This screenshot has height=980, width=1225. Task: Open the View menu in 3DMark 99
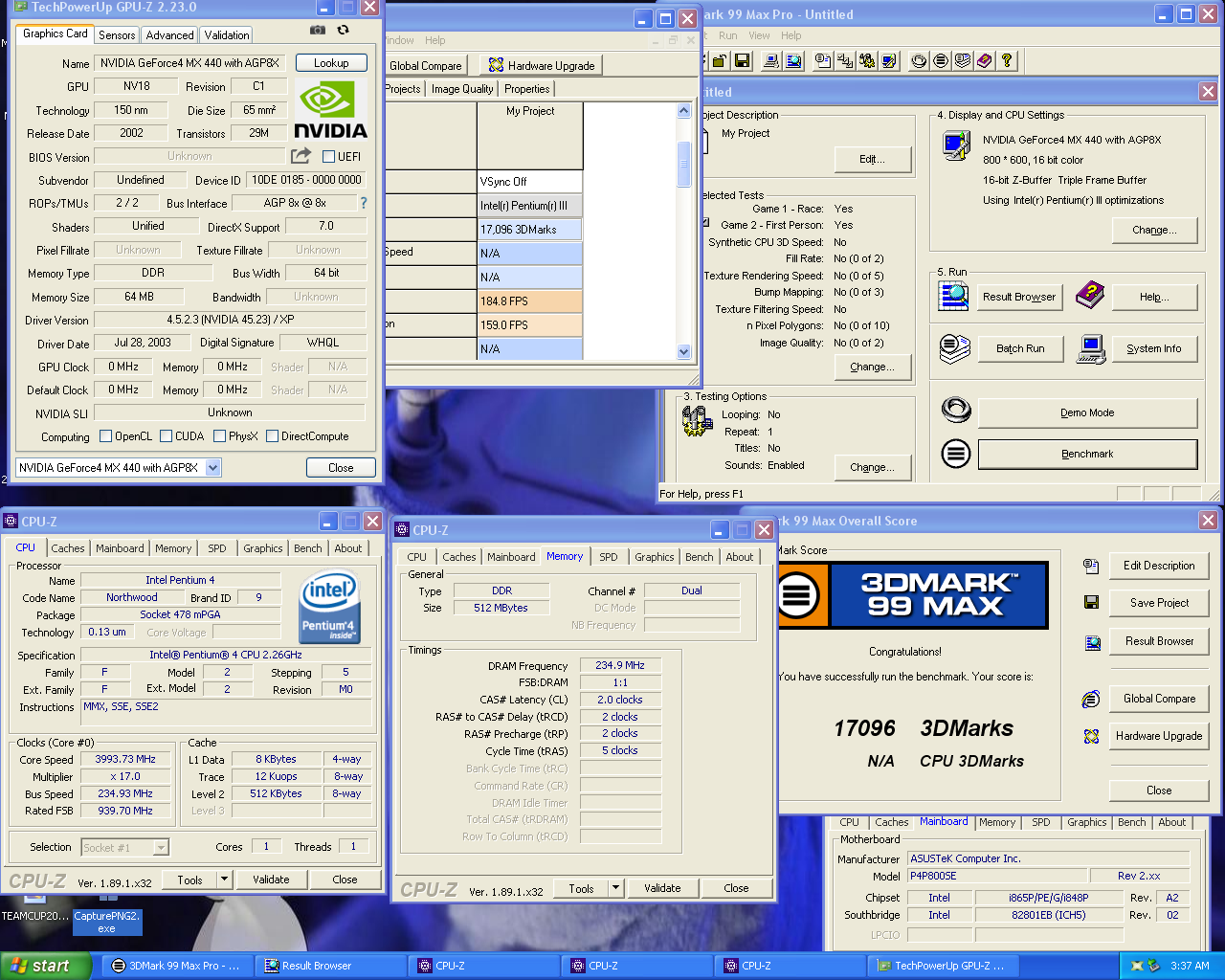coord(759,35)
